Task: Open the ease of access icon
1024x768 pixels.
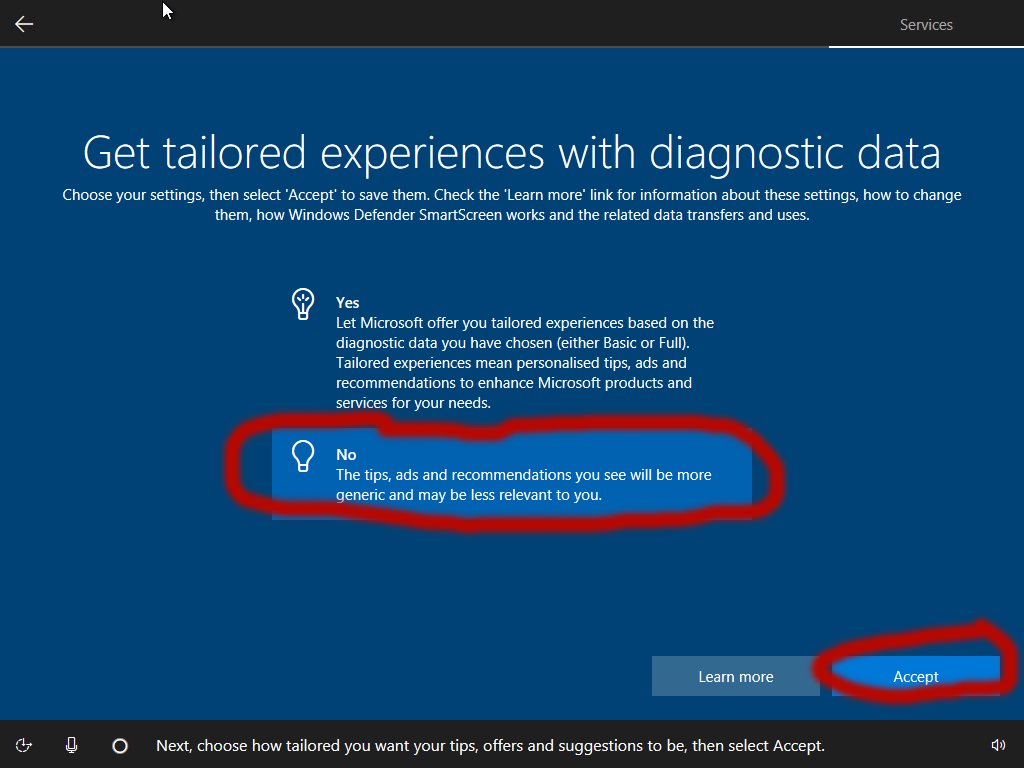Action: pyautogui.click(x=24, y=745)
